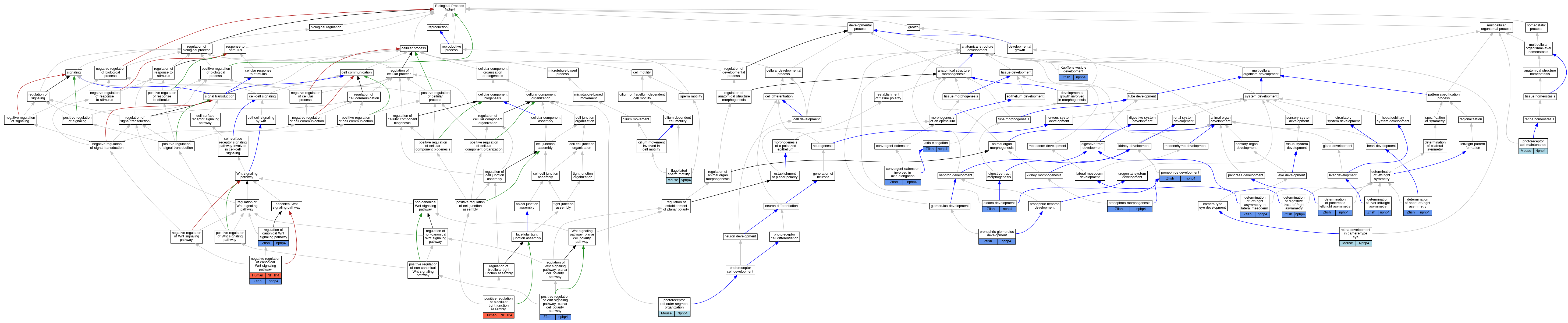Select the 'growth' node

coord(914,27)
